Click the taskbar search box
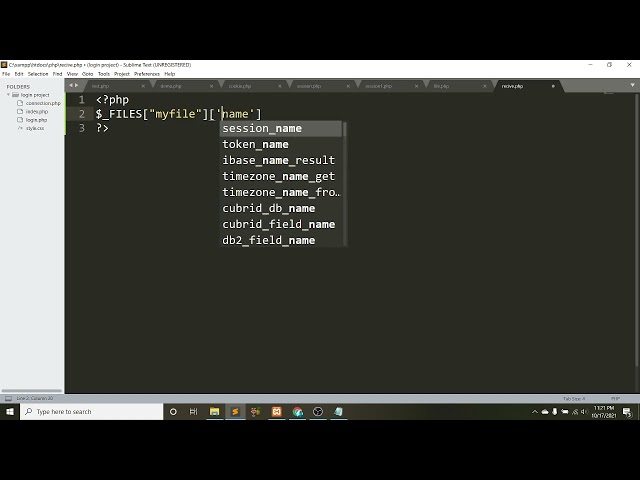This screenshot has height=480, width=640. coord(91,412)
